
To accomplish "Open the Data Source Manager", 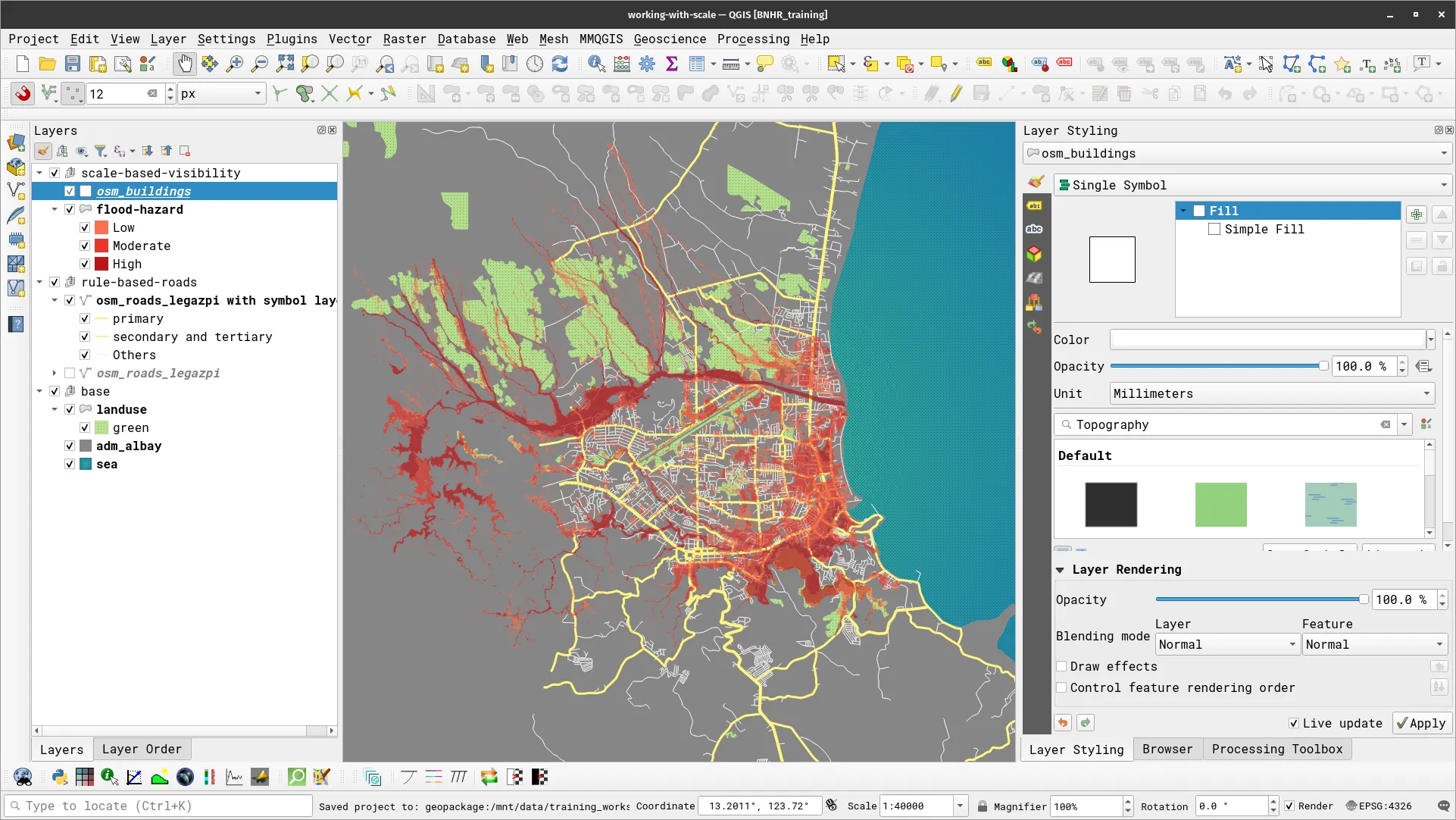I will 16,142.
